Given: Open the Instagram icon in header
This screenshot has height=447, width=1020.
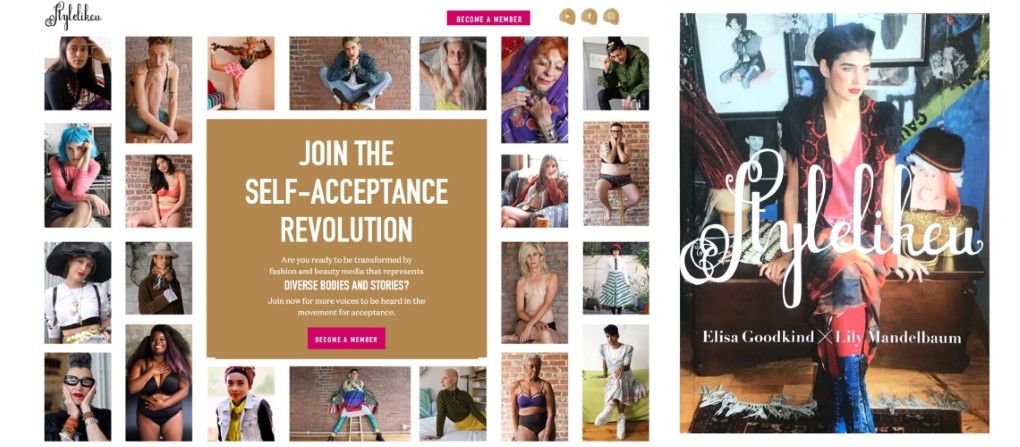Looking at the screenshot, I should click(x=610, y=16).
